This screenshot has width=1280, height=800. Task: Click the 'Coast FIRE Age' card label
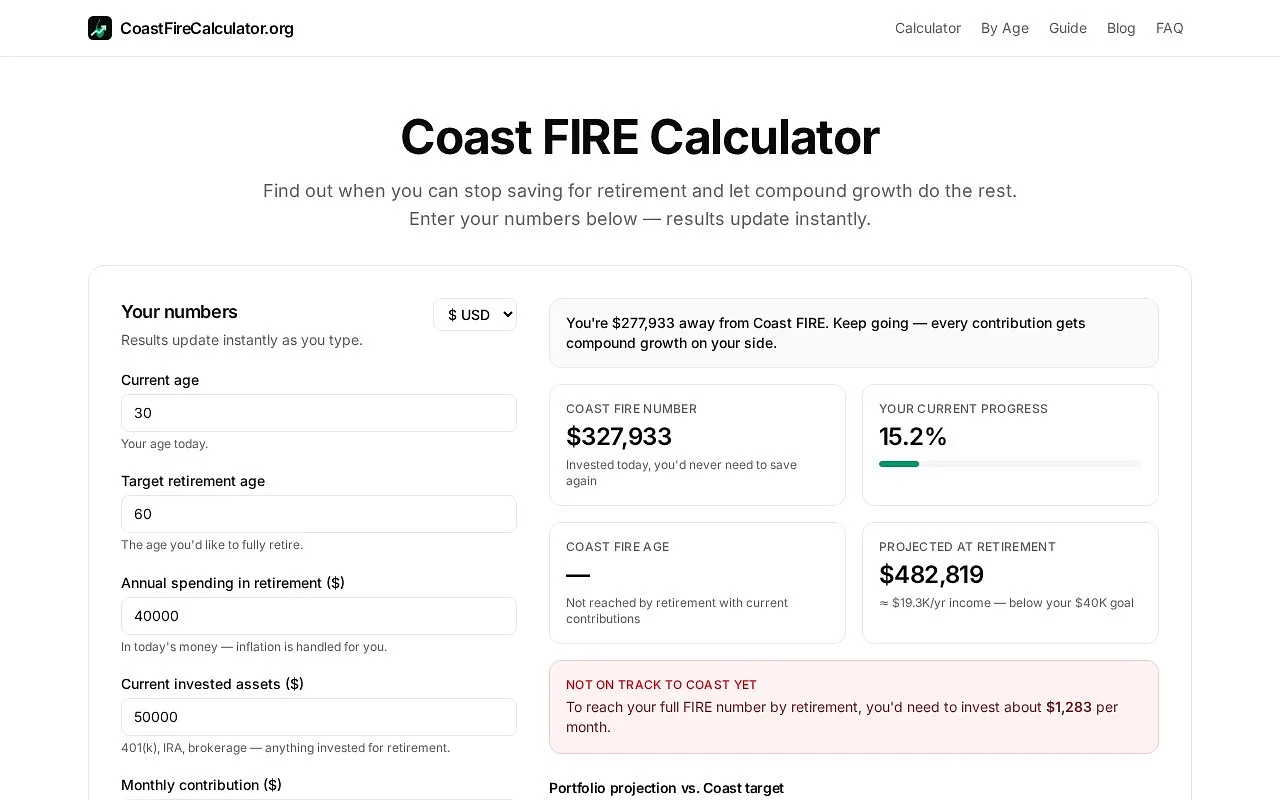(x=618, y=547)
